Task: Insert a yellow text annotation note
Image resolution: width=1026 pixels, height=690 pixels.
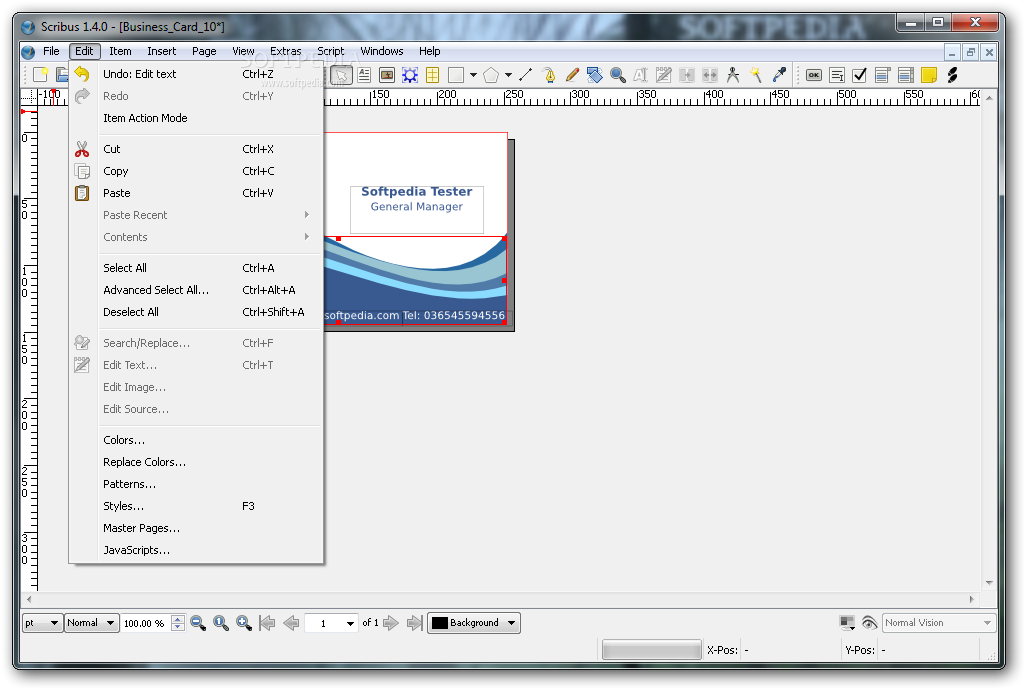Action: point(929,75)
